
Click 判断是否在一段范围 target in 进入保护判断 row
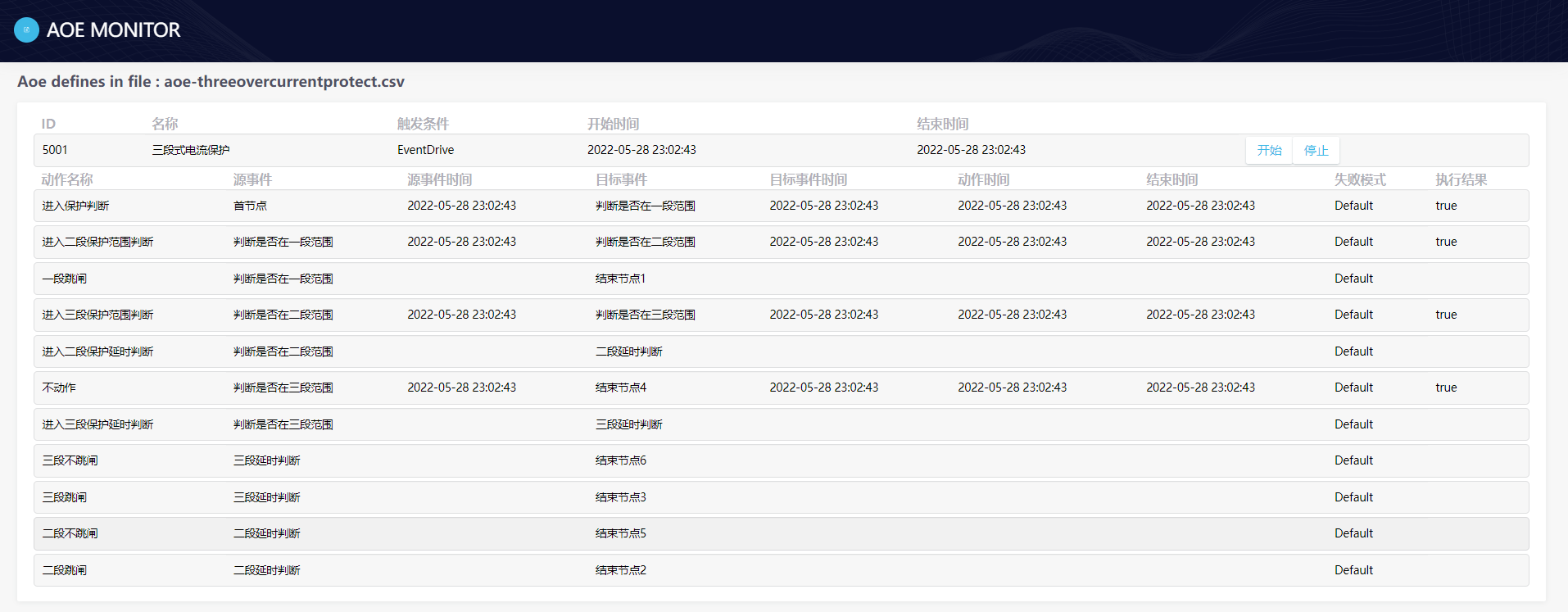point(646,206)
